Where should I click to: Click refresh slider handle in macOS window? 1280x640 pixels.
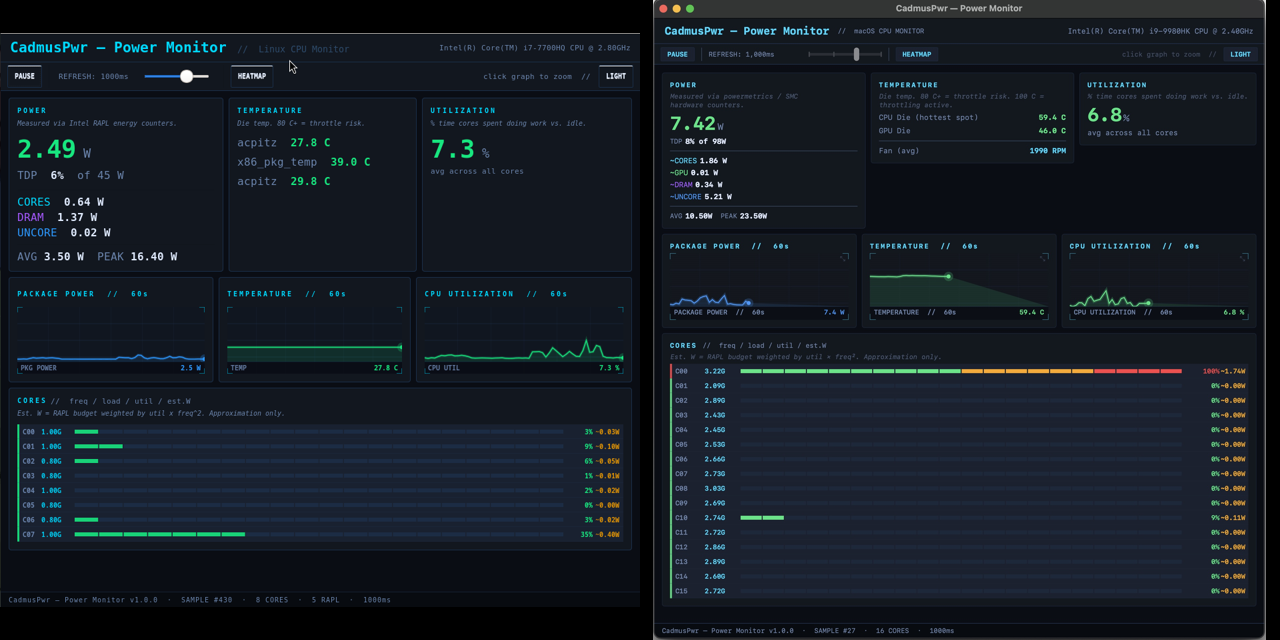pyautogui.click(x=856, y=55)
